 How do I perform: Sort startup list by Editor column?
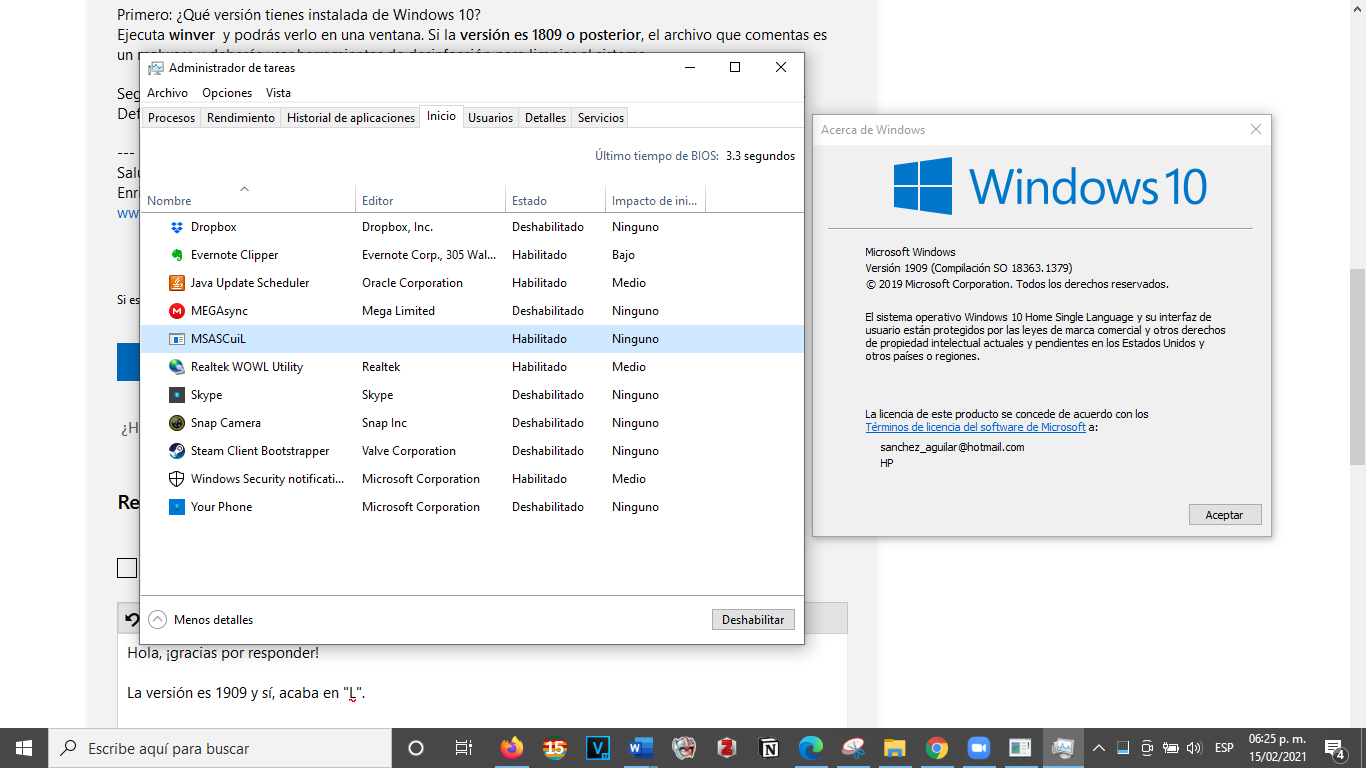431,200
